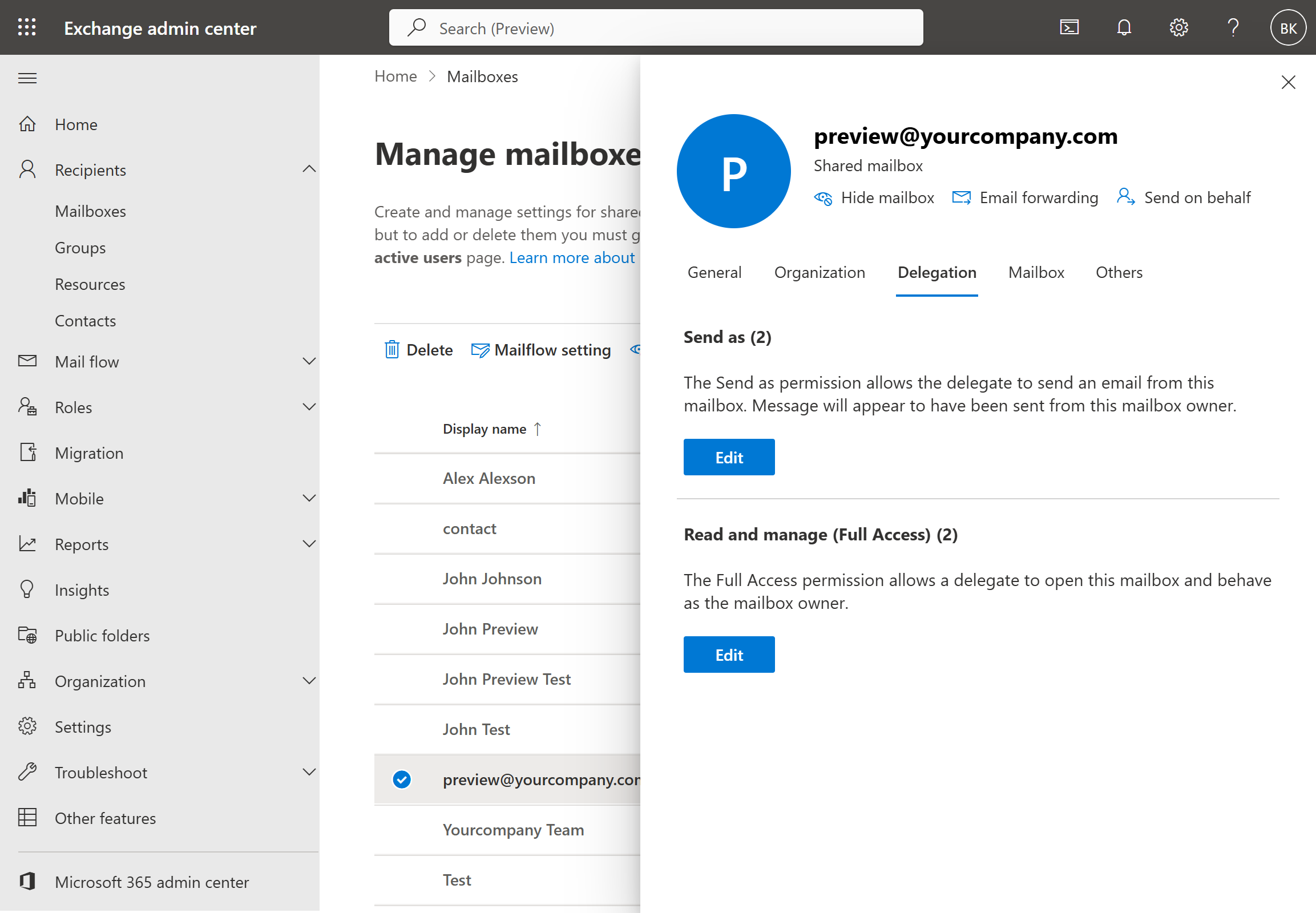The width and height of the screenshot is (1316, 913).
Task: Collapse navigation with hamburger icon
Action: coord(27,78)
